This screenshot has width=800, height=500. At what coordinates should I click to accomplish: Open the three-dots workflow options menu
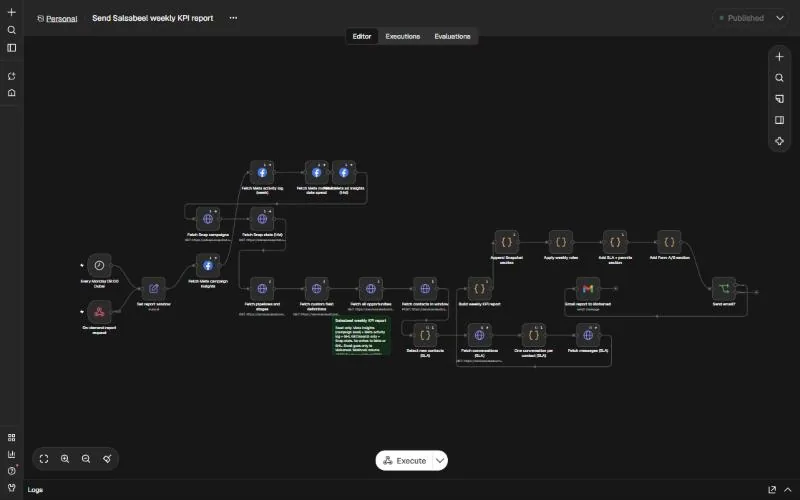[x=233, y=18]
